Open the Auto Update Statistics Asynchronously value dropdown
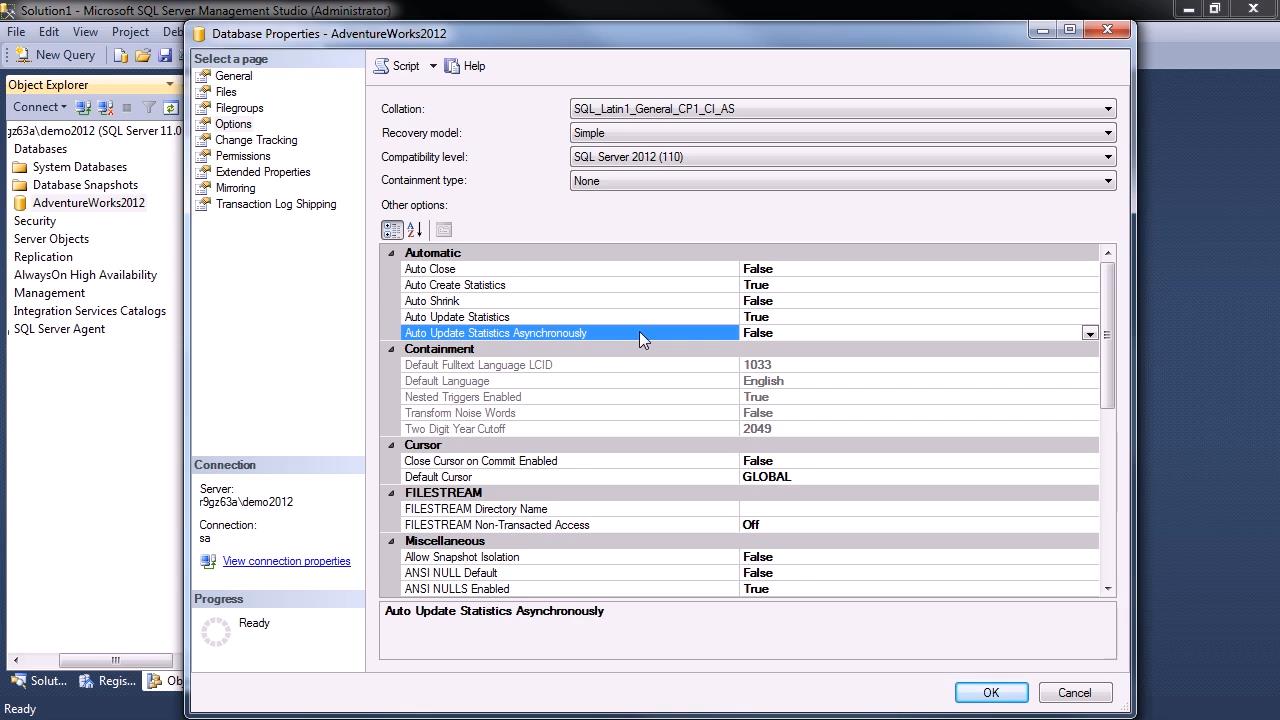1280x720 pixels. click(1090, 333)
